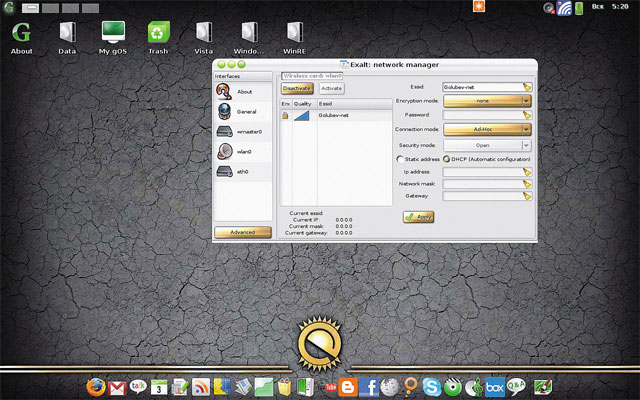Click the wireless network tray icon
Viewport: 640px width, 400px height.
click(x=564, y=8)
